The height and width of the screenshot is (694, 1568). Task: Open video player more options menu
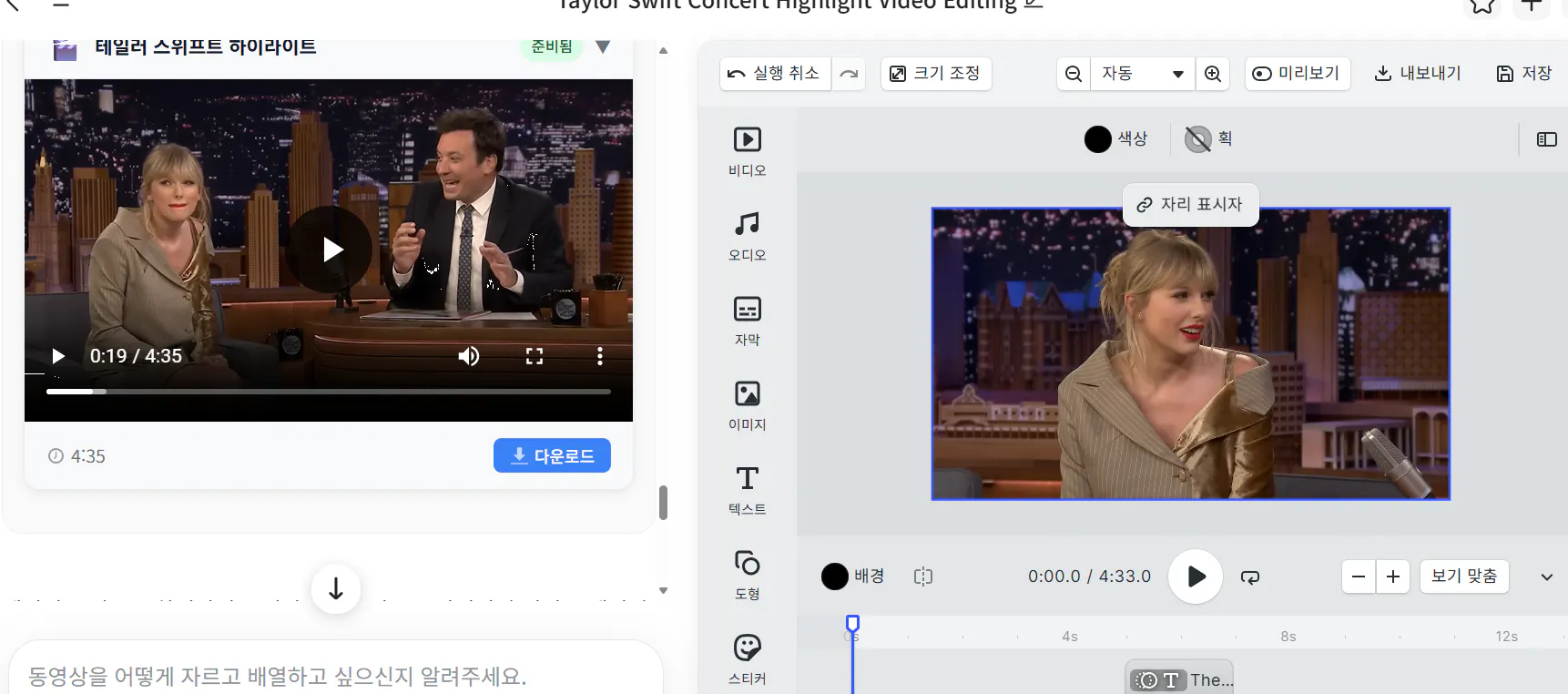(599, 356)
